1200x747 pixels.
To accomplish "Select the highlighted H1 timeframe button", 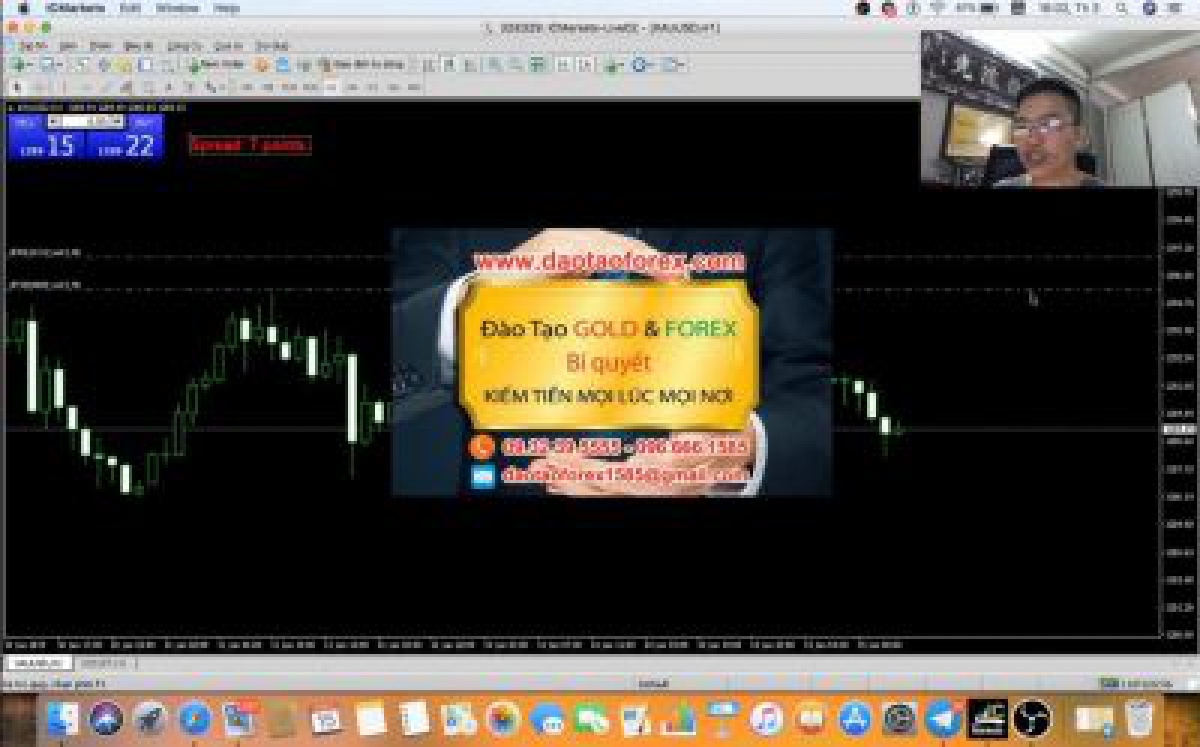I will tap(331, 87).
